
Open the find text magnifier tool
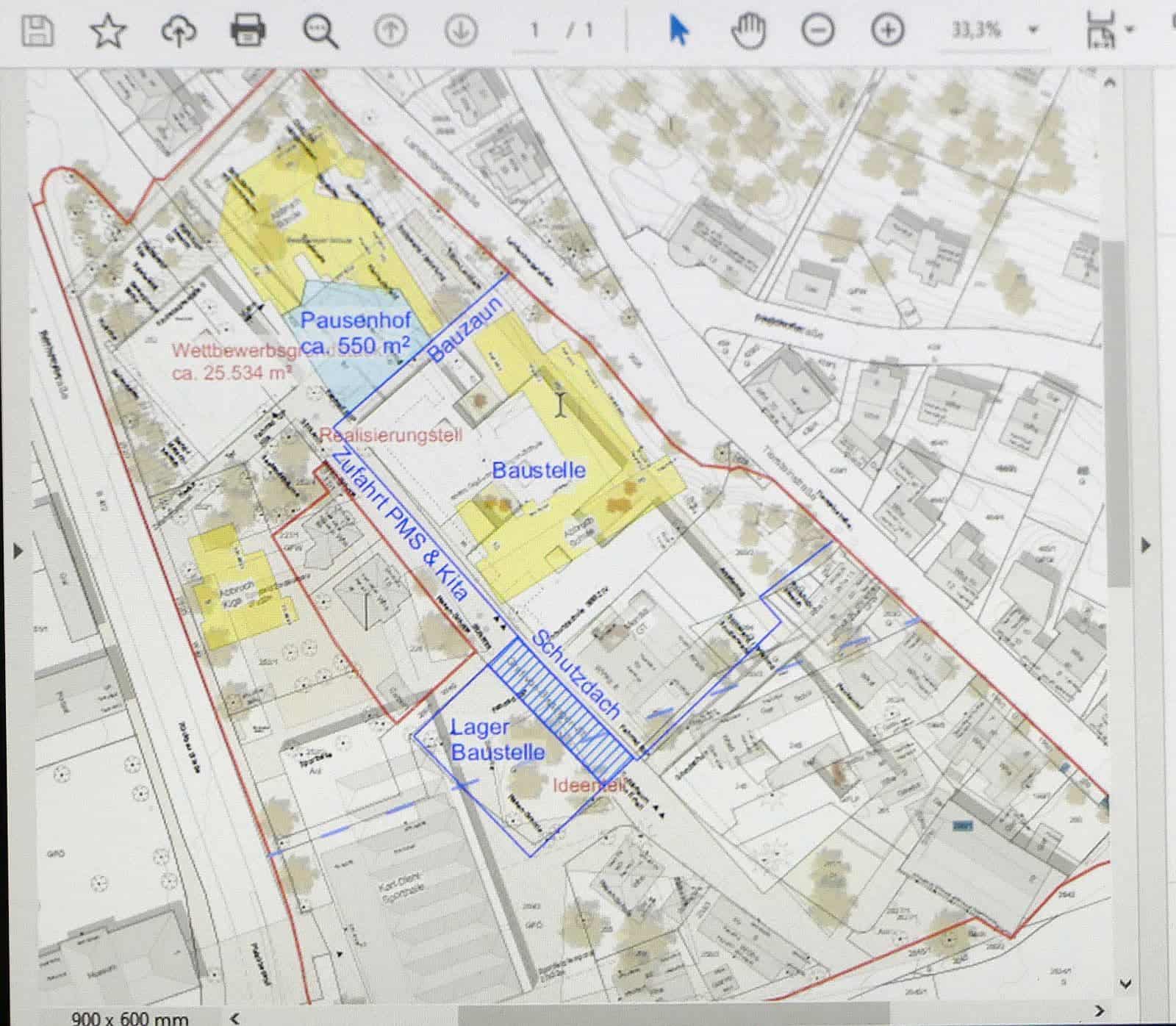click(x=320, y=32)
